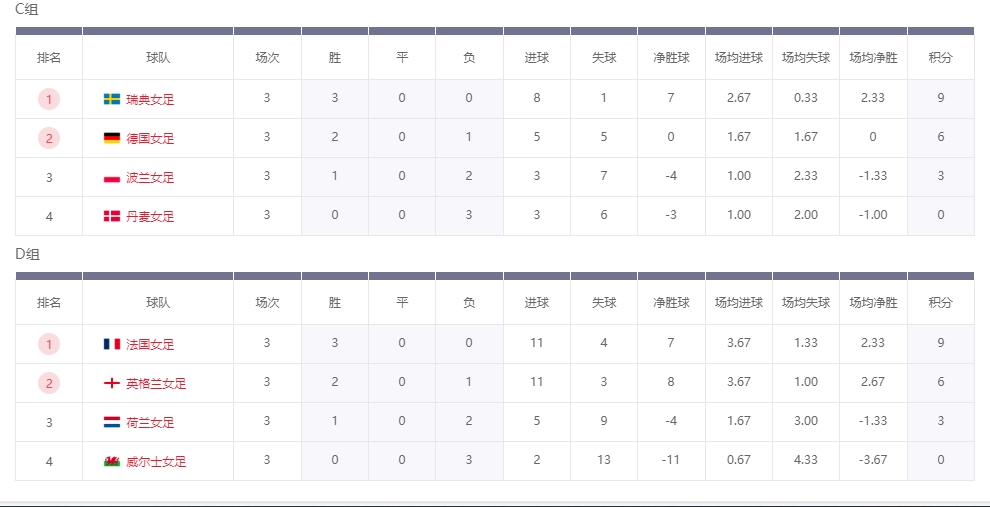The image size is (990, 507).
Task: Click the Poland flag icon
Action: click(112, 178)
